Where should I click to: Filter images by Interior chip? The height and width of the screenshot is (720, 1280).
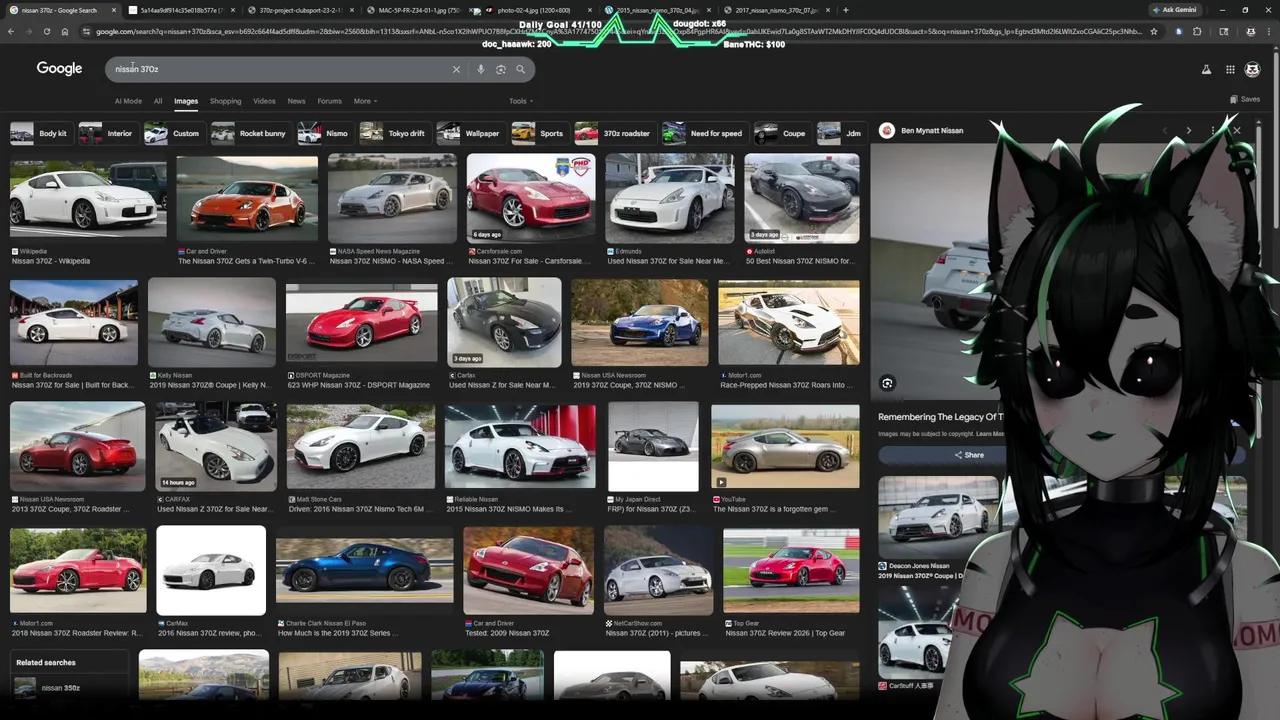(107, 133)
